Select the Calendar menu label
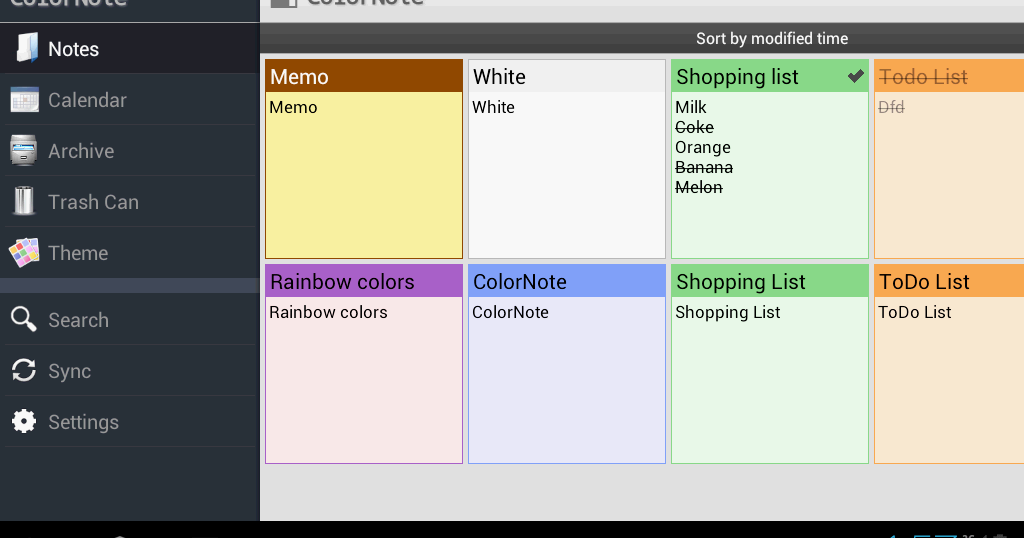This screenshot has width=1024, height=538. point(87,100)
